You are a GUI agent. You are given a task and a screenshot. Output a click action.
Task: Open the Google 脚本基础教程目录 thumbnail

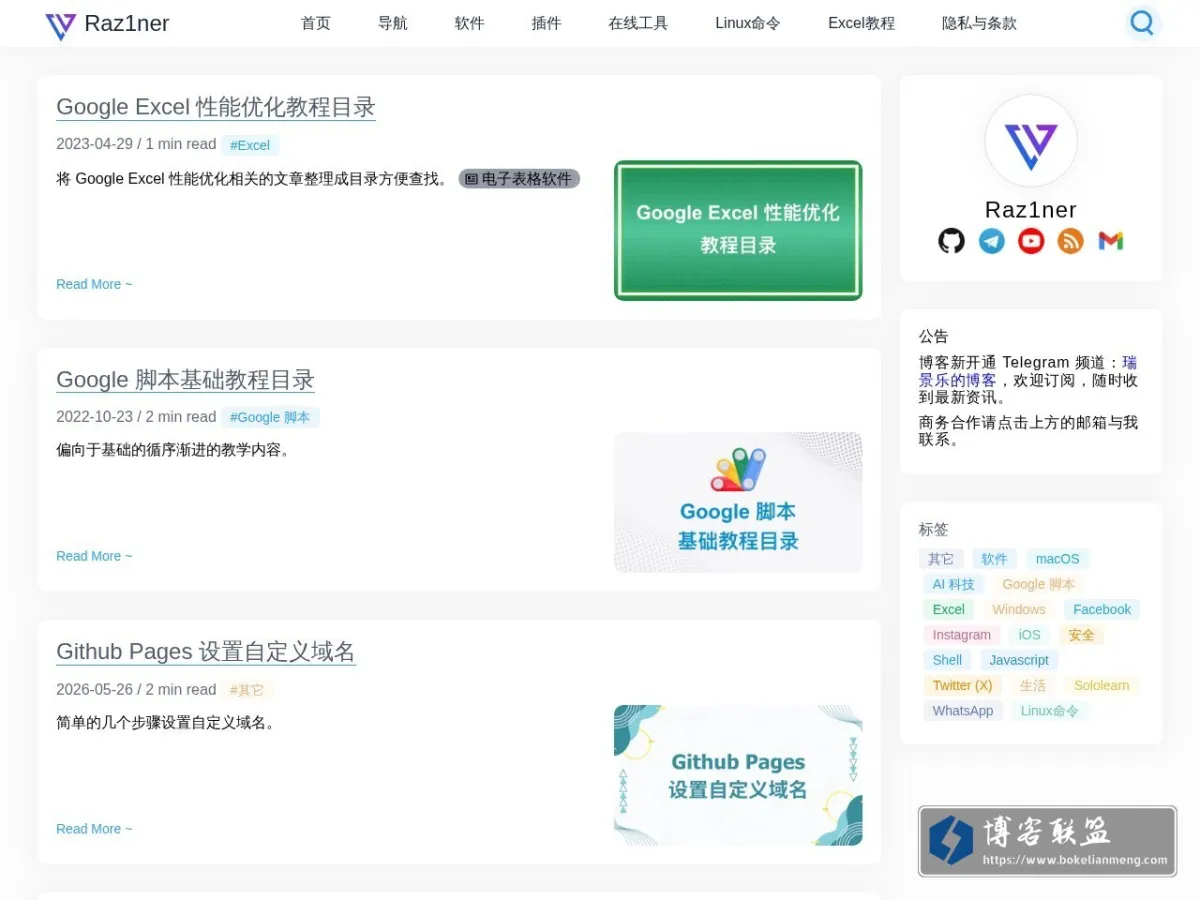click(x=738, y=502)
